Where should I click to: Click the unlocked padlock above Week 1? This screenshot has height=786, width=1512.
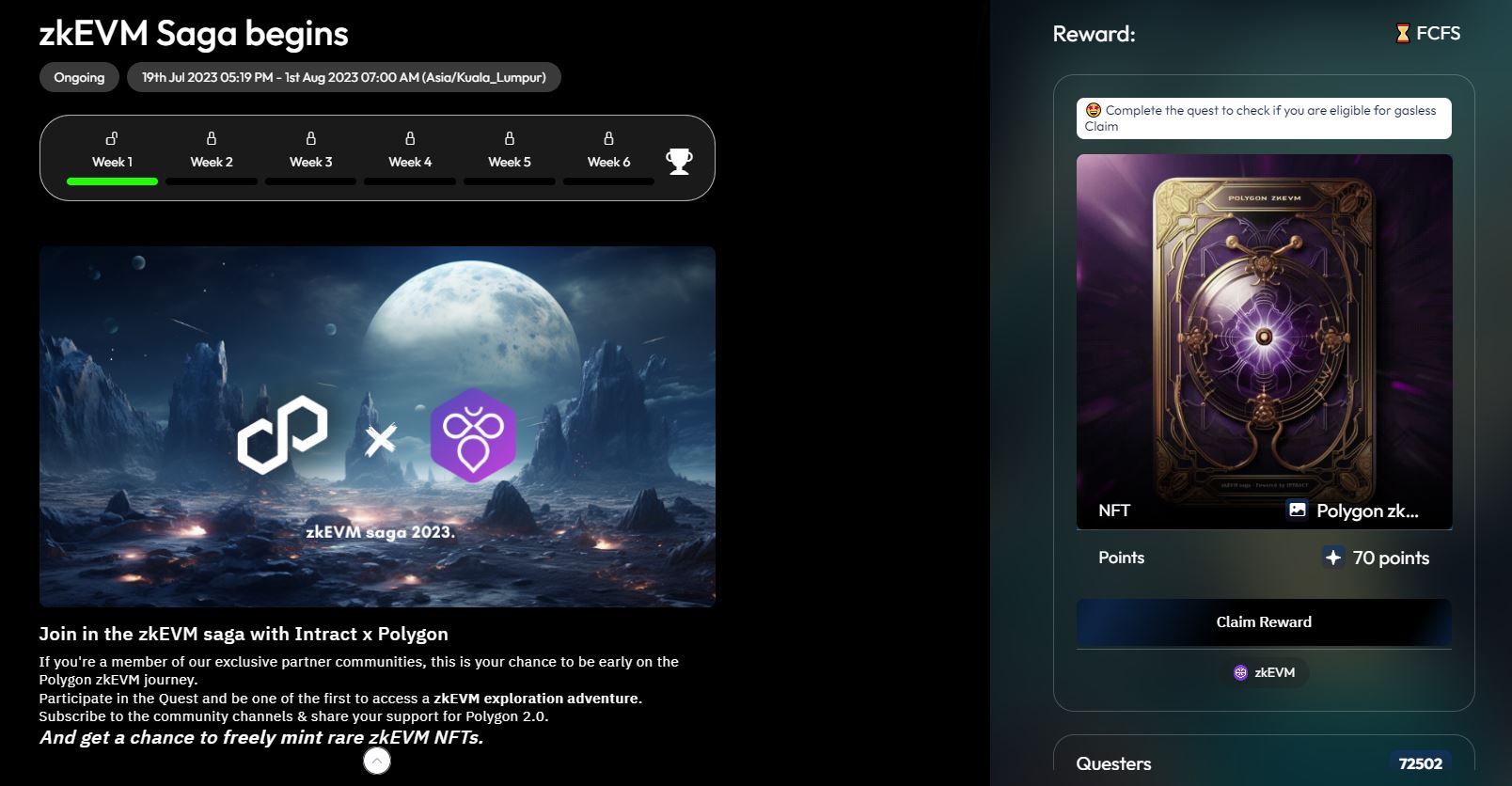[112, 138]
